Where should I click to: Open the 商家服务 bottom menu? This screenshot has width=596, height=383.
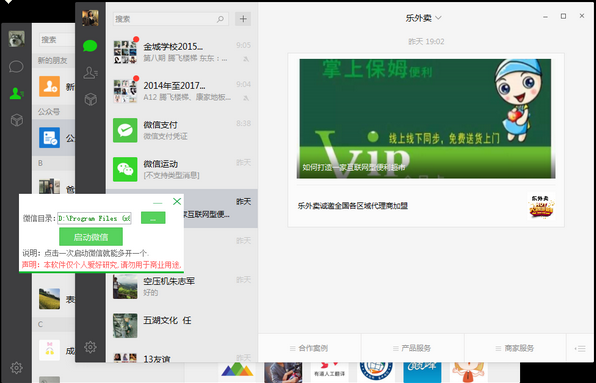coord(515,348)
